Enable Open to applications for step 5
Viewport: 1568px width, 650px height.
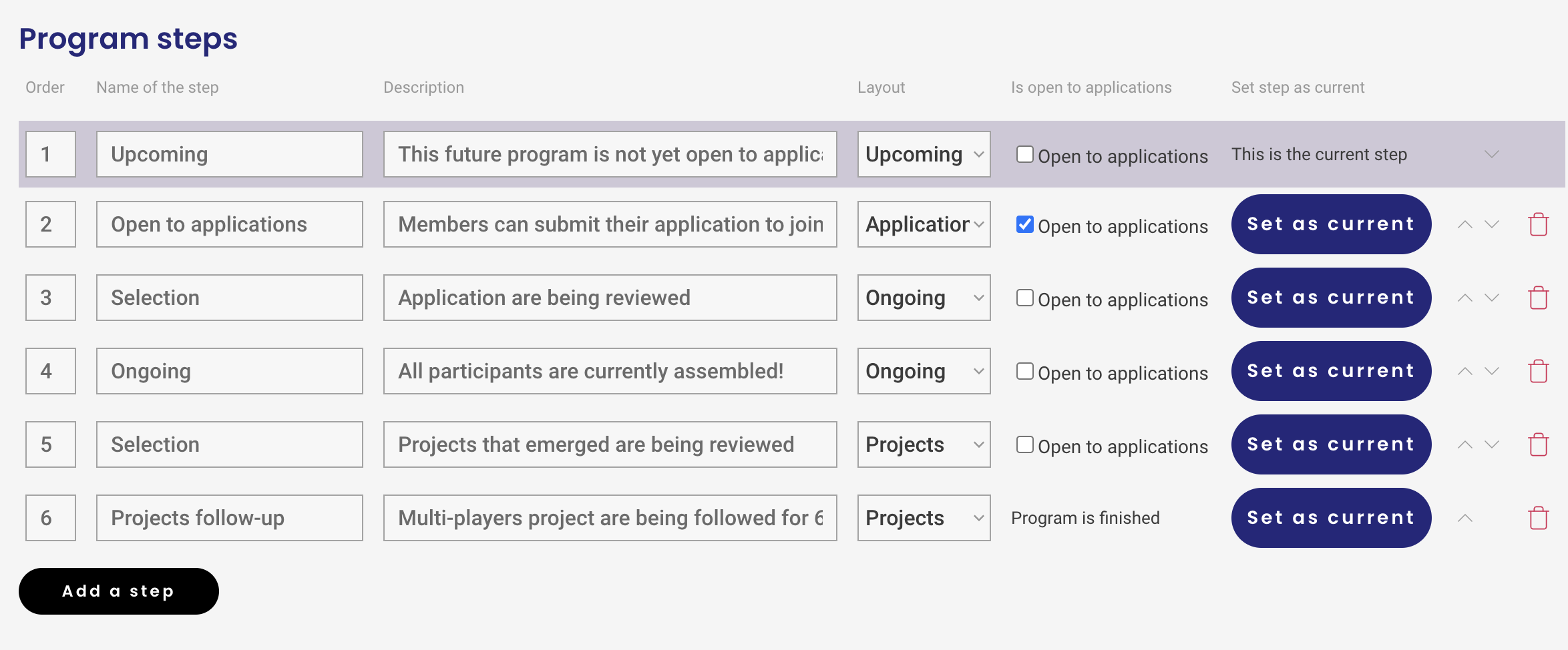(x=1024, y=444)
